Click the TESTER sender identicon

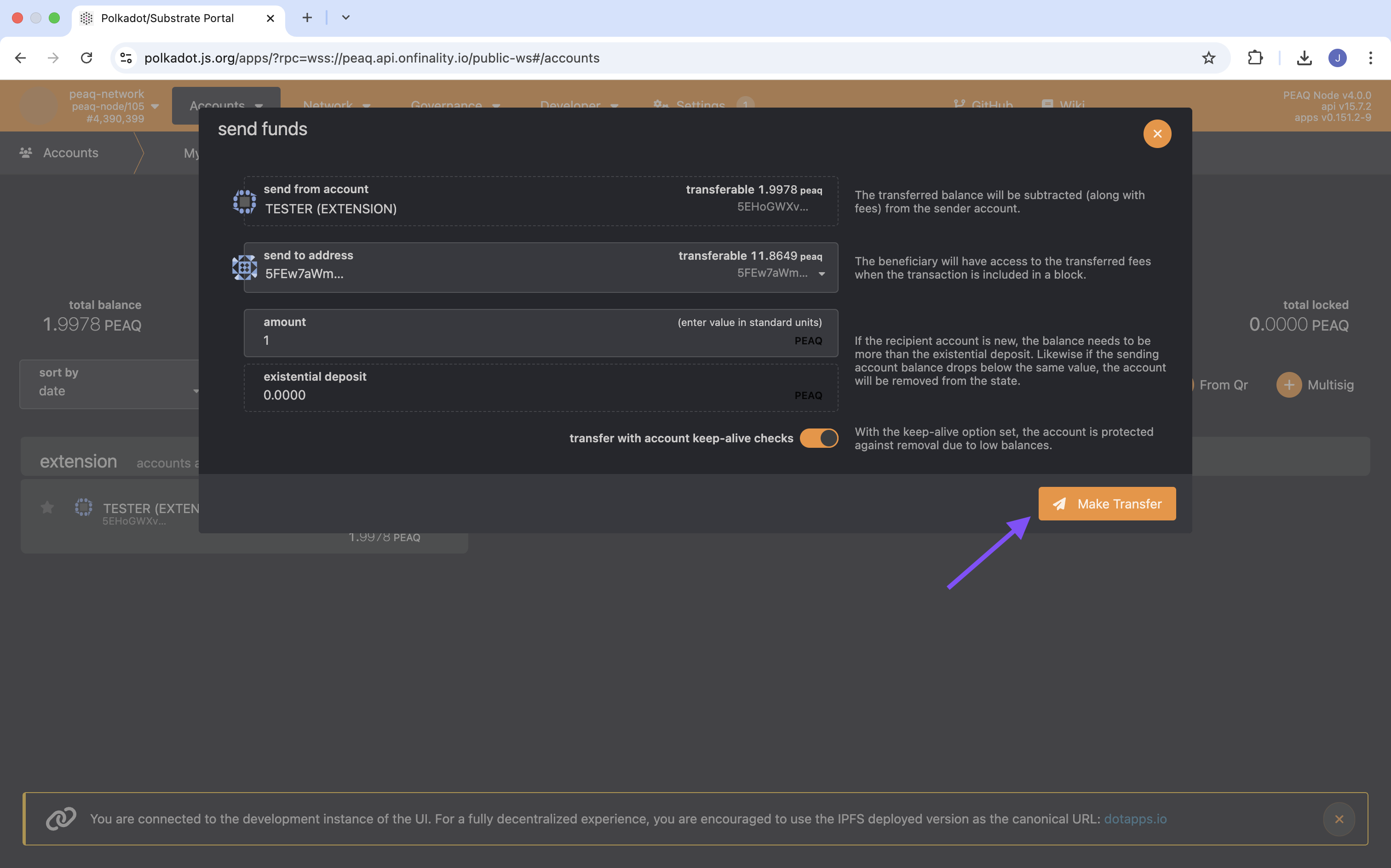244,201
